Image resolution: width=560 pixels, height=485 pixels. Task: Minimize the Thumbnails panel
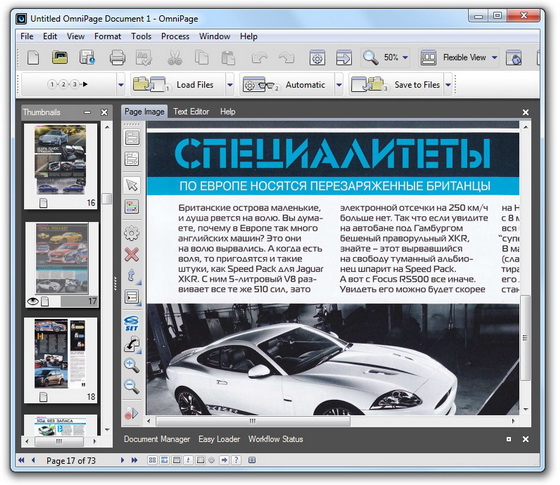88,112
